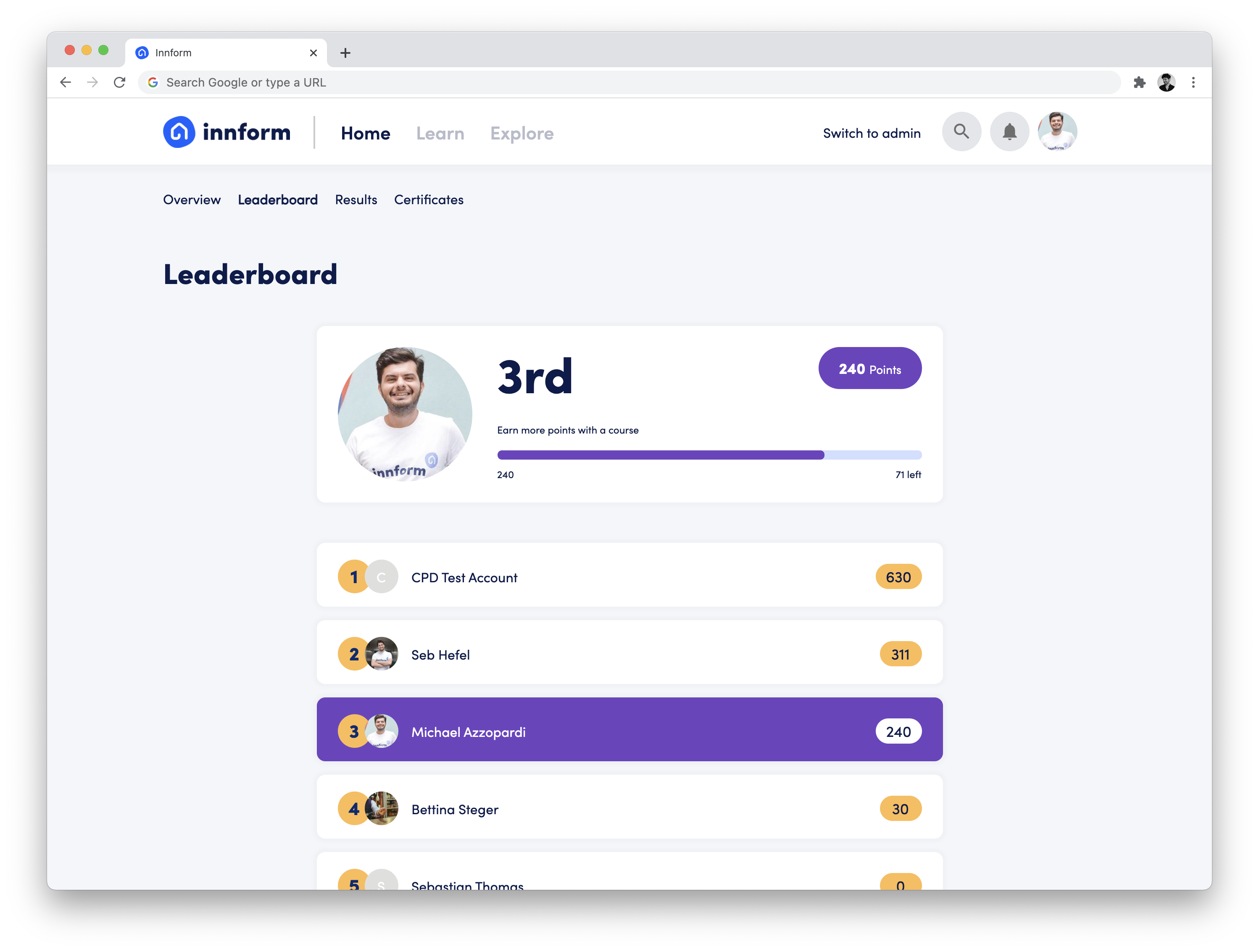The width and height of the screenshot is (1259, 952).
Task: Click the search icon in the navbar
Action: click(x=961, y=131)
